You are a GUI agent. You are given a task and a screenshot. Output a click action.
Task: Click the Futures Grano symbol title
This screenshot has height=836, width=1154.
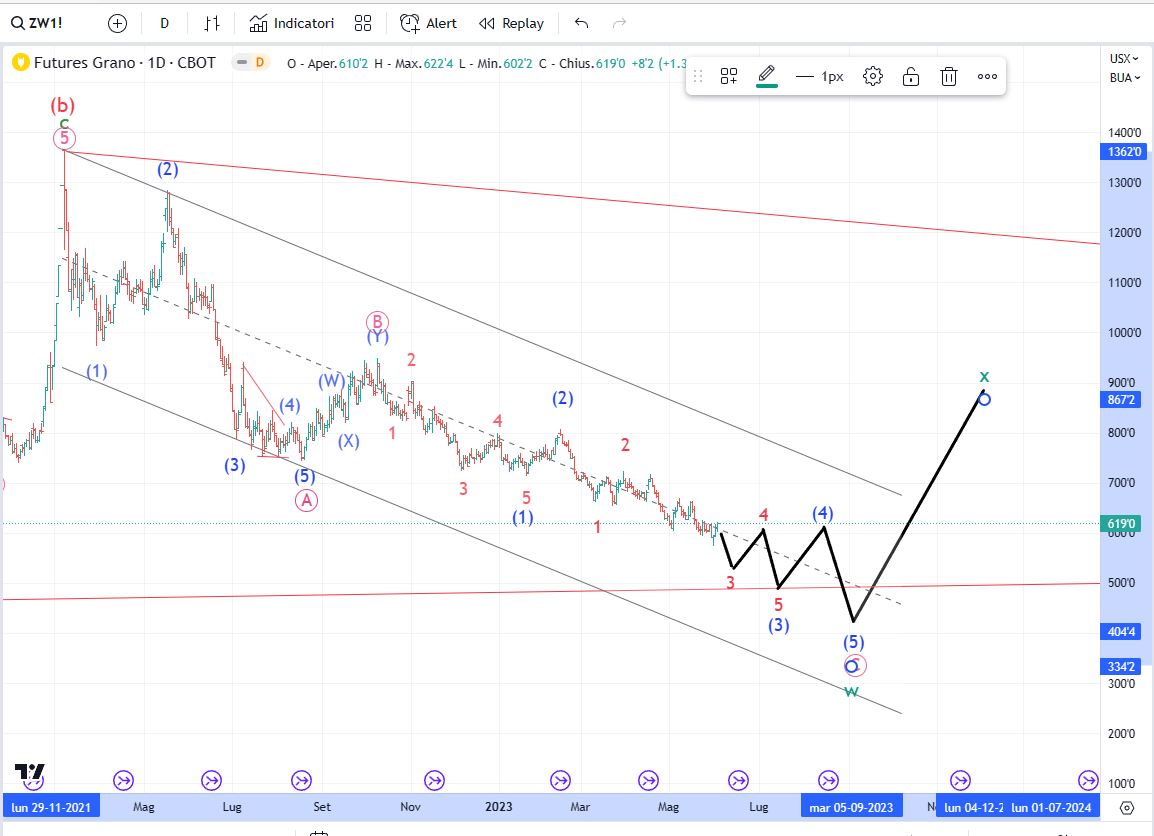[x=124, y=63]
